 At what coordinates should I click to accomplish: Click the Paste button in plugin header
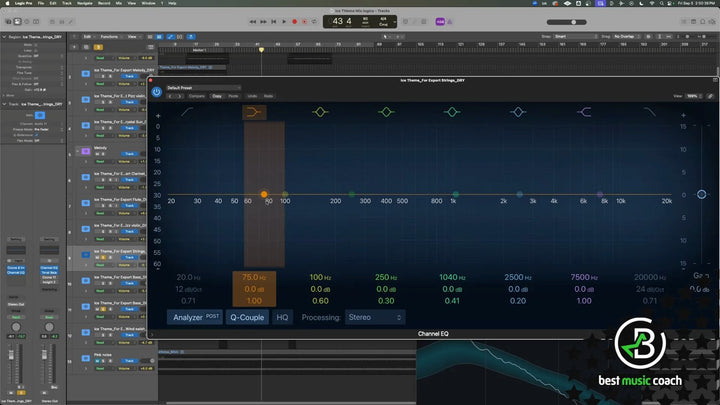tap(233, 96)
